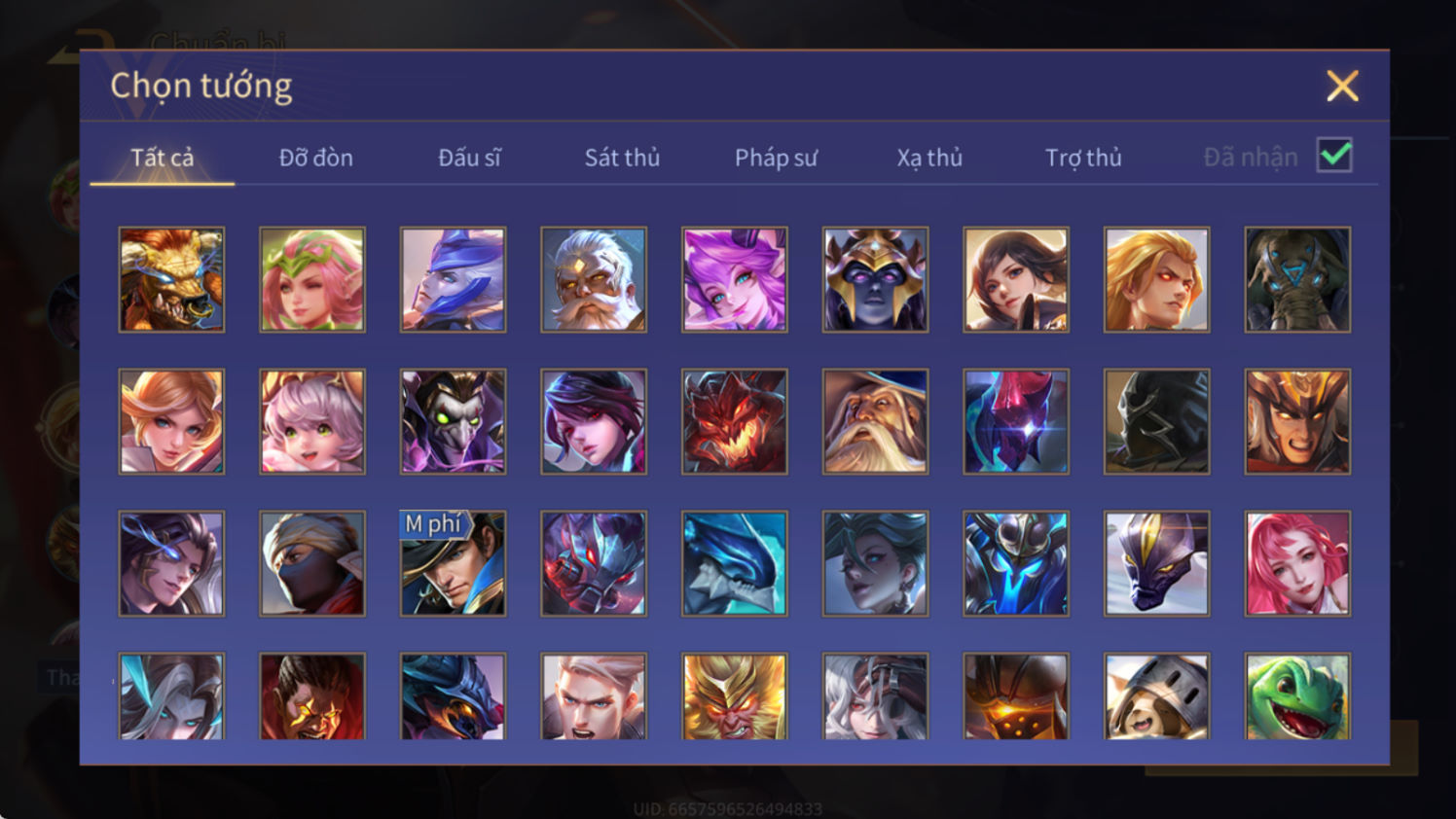Choose the purple-haired girl with cat ears
Viewport: 1456px width, 819px height.
[x=735, y=280]
